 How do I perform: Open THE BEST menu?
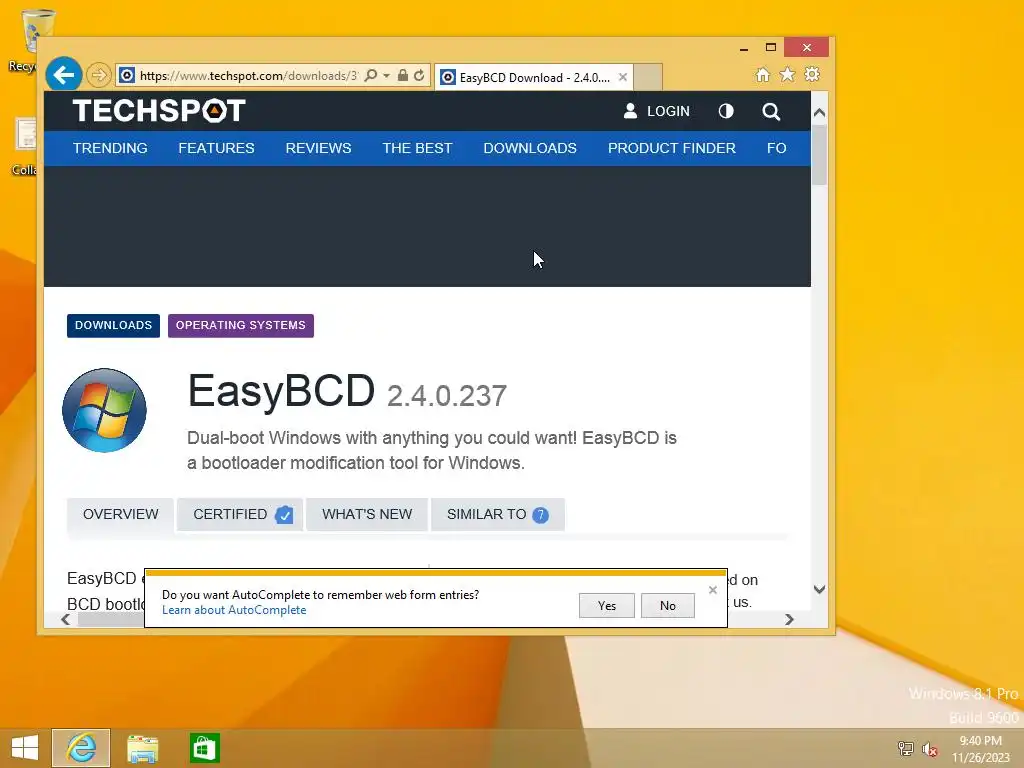[x=417, y=148]
